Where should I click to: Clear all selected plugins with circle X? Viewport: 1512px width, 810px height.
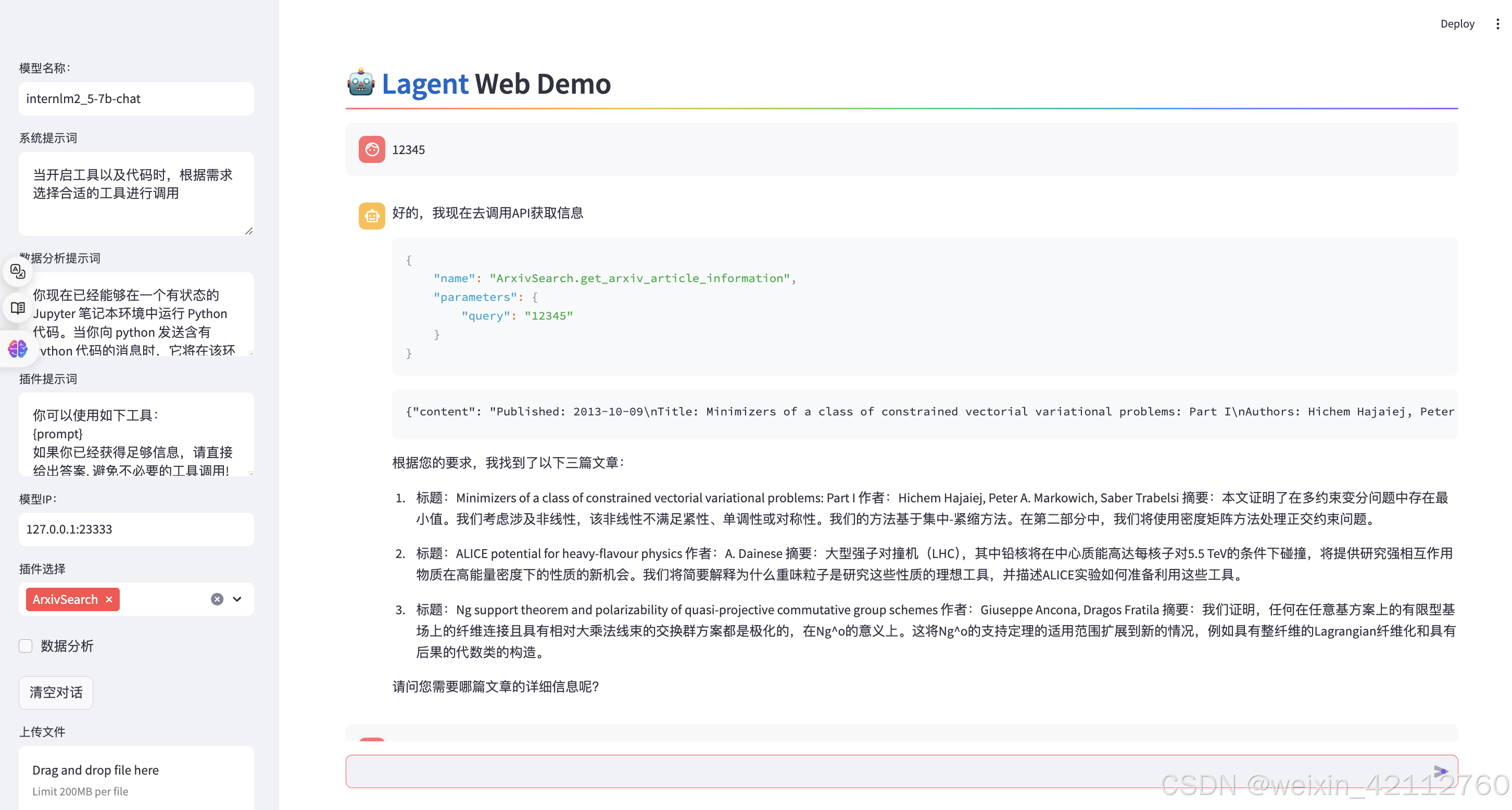pos(217,599)
